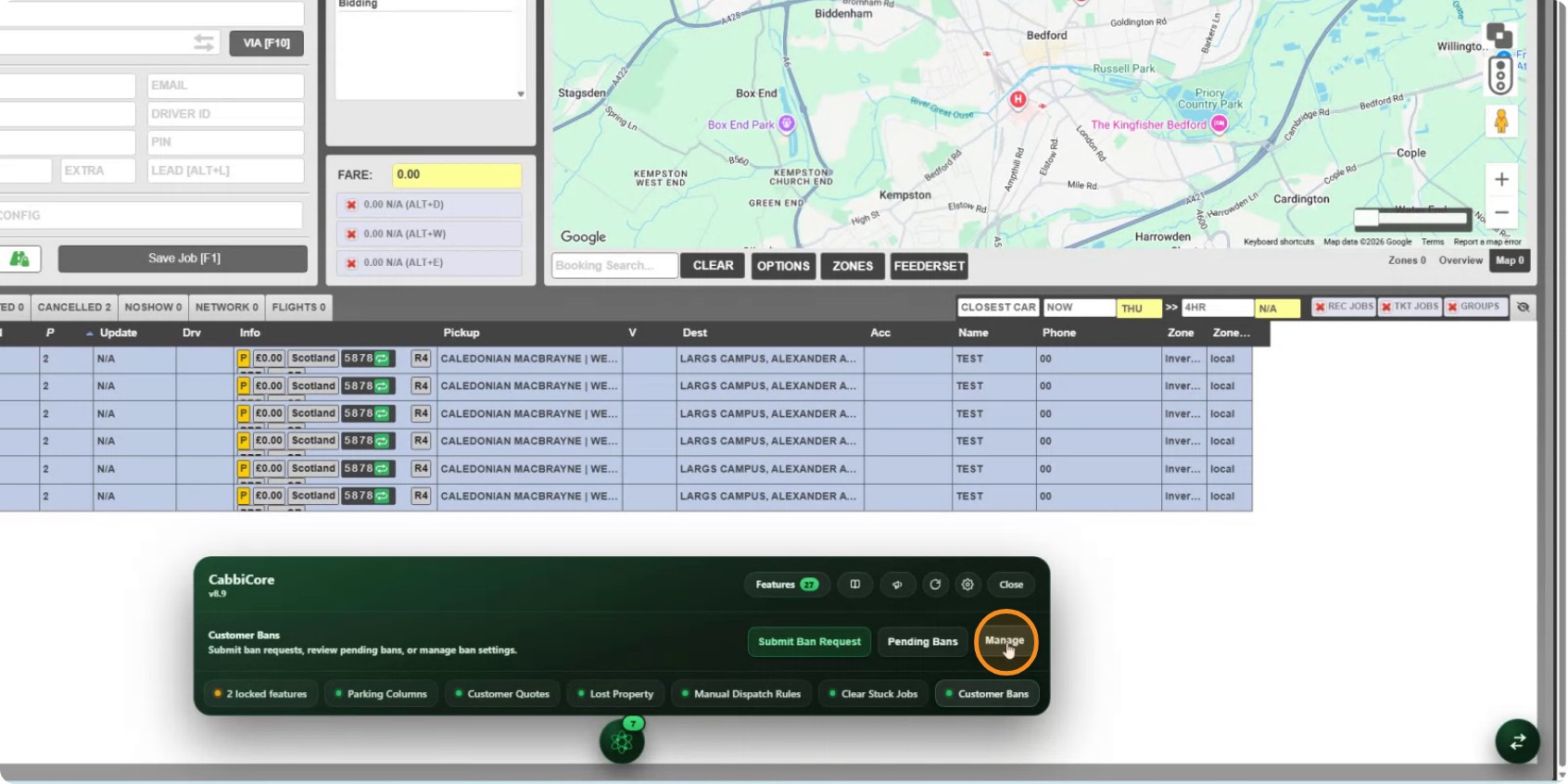Expand the Features 27 list
Screen dimensions: 1568x784
coord(787,585)
